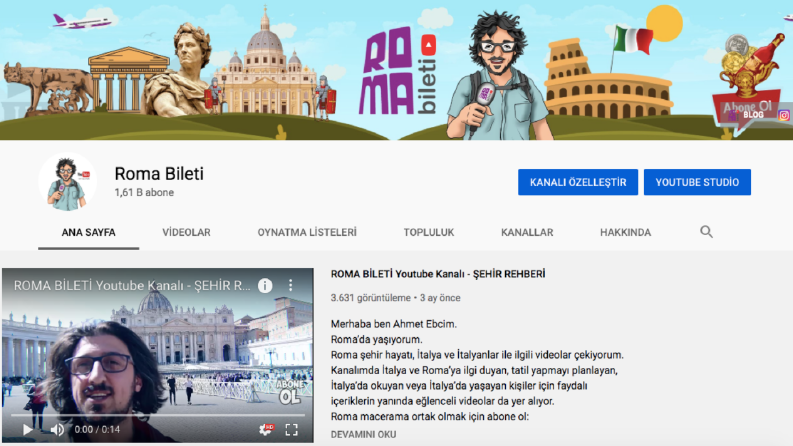Open the video three-dot more menu
Viewport: 793px width, 446px height.
pyautogui.click(x=290, y=285)
